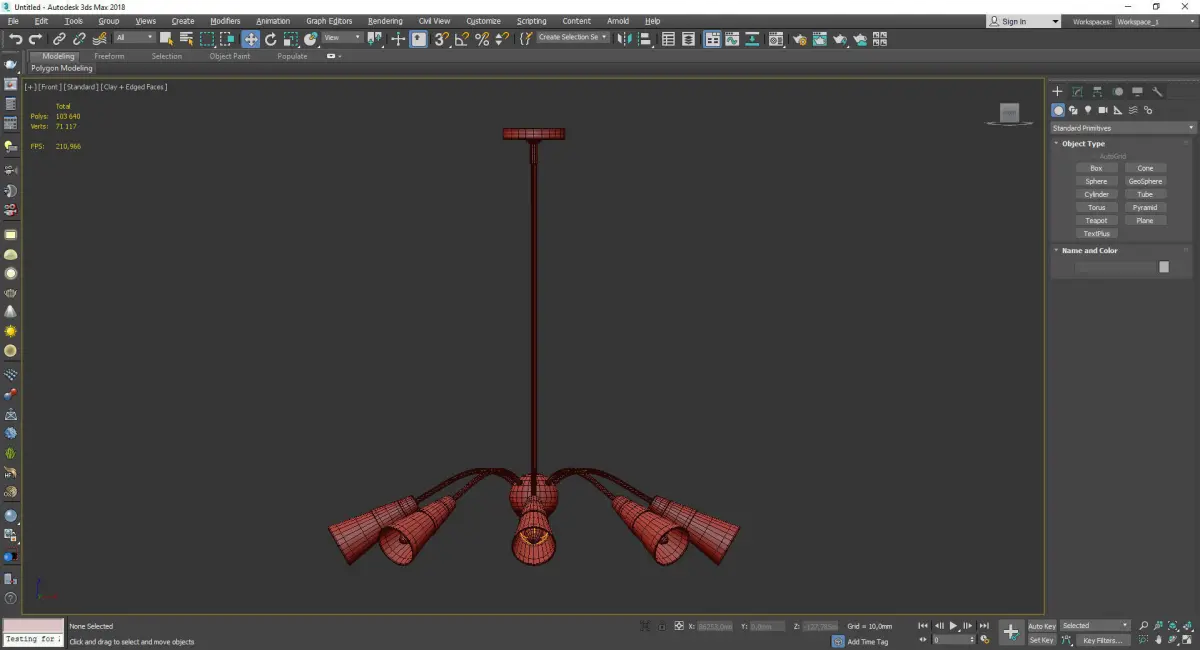This screenshot has width=1200, height=650.
Task: Click the Key Filters button
Action: tap(1103, 640)
